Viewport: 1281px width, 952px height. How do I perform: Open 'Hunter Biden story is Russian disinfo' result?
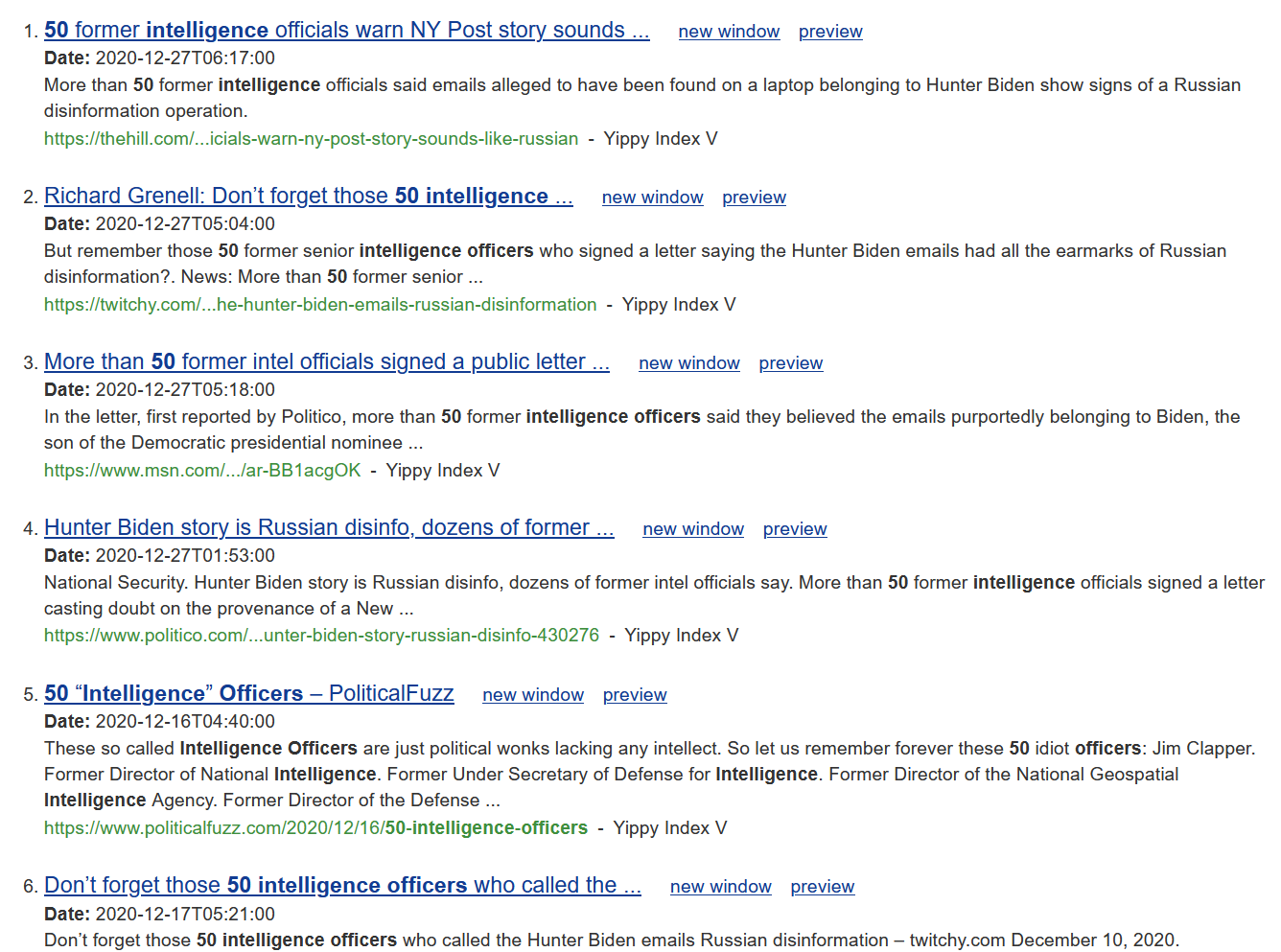[329, 528]
